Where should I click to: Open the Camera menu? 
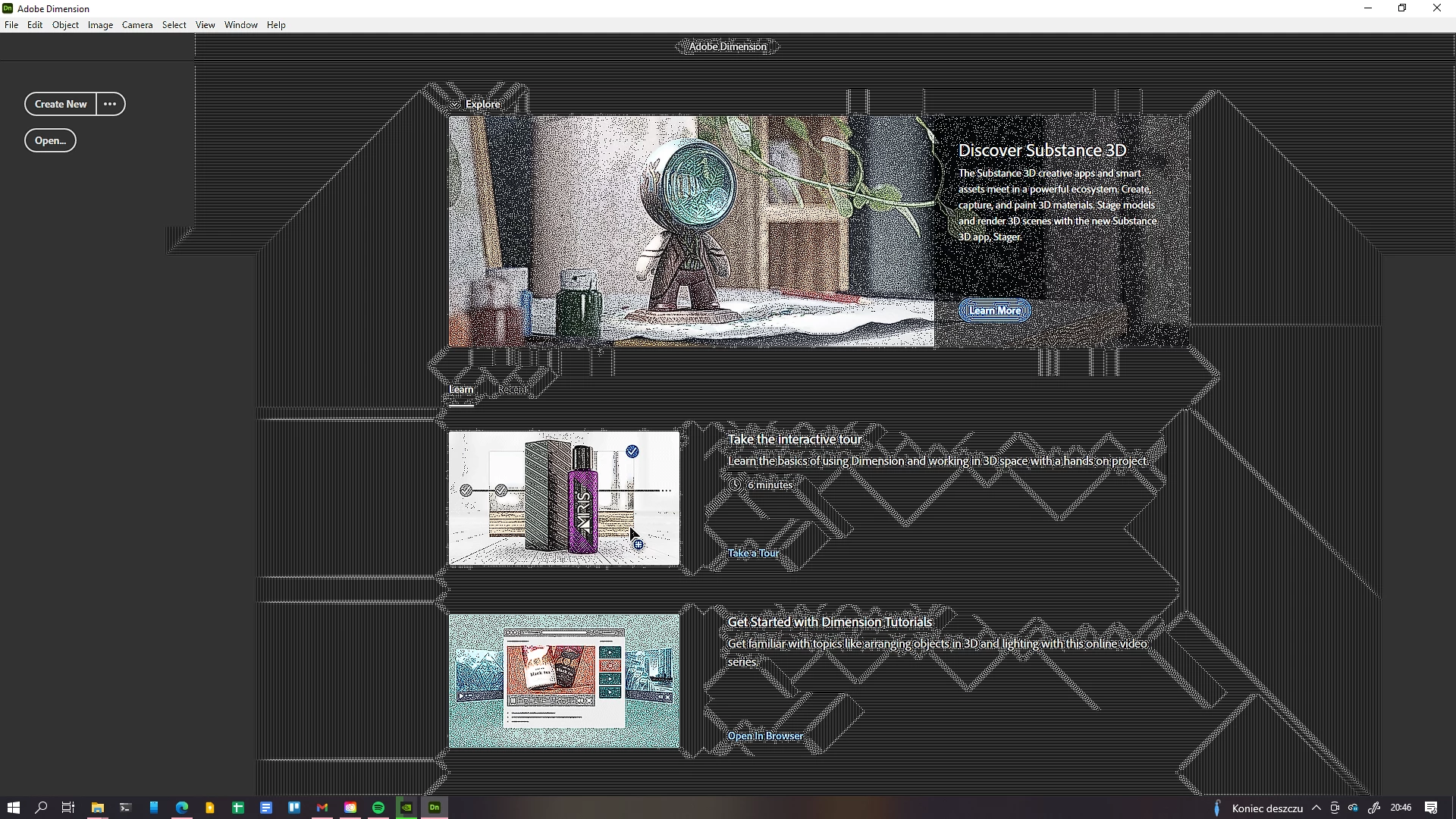coord(137,25)
